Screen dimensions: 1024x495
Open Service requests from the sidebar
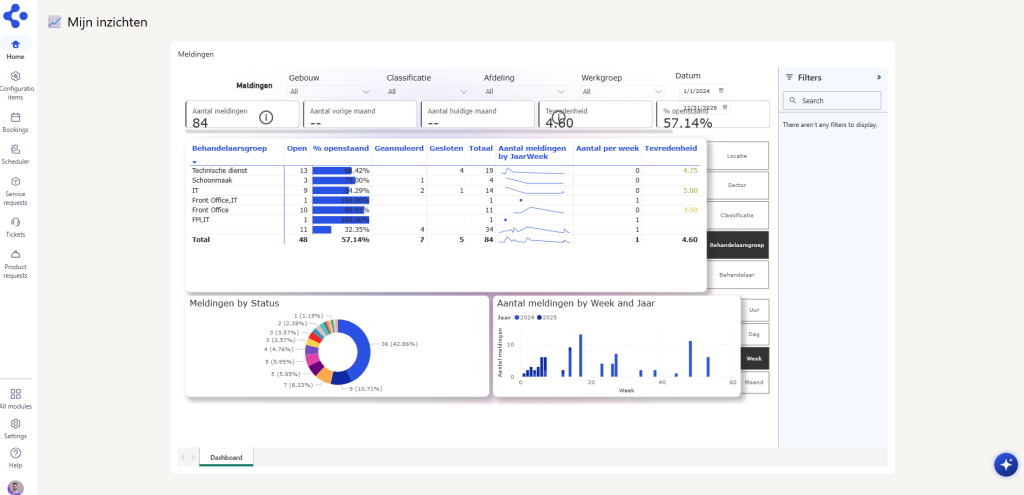15,187
